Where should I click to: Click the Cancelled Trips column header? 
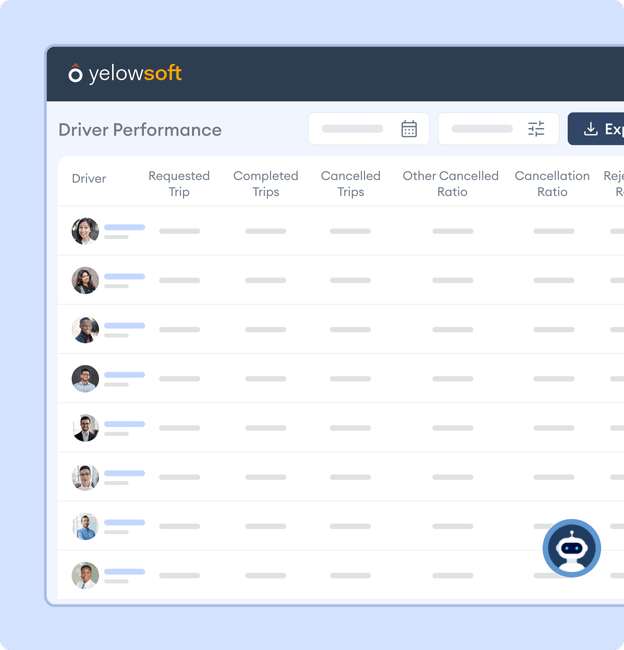click(350, 184)
